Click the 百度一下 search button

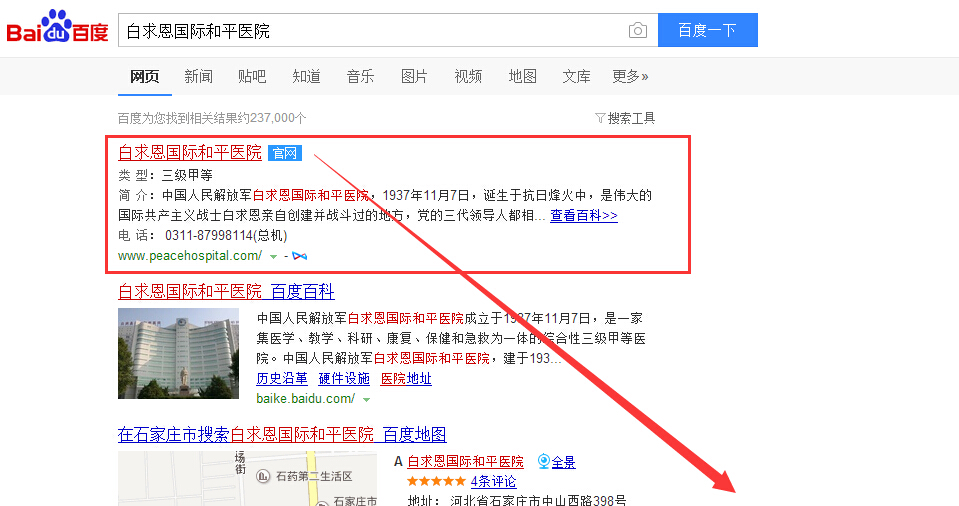[x=708, y=30]
